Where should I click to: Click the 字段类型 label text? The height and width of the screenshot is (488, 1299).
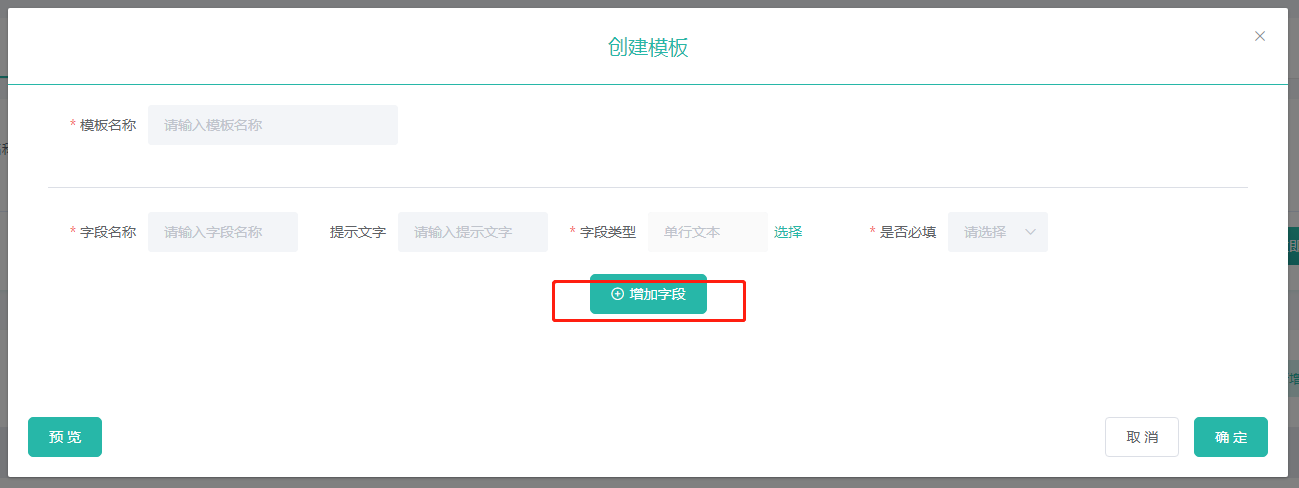point(608,232)
